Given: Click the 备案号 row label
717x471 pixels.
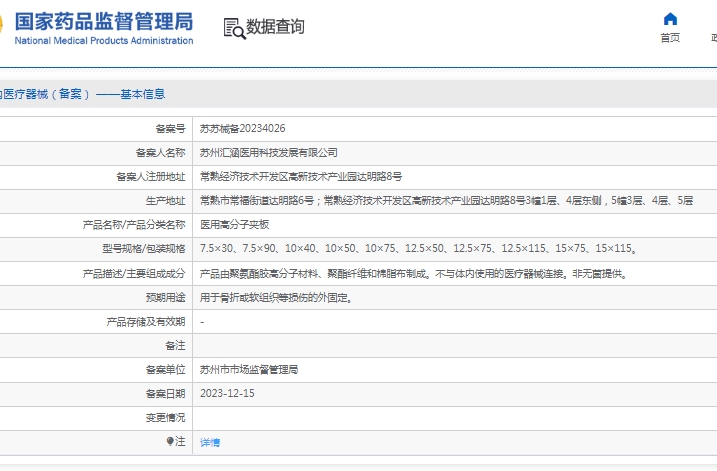Looking at the screenshot, I should tap(170, 129).
